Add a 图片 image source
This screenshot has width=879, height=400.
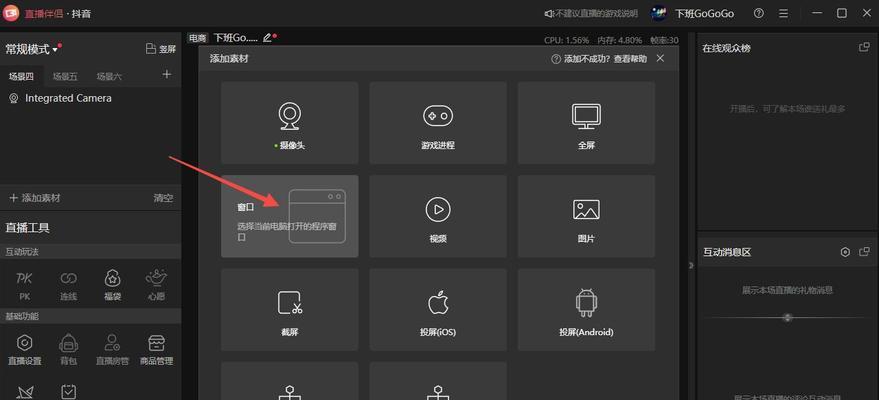pyautogui.click(x=586, y=216)
